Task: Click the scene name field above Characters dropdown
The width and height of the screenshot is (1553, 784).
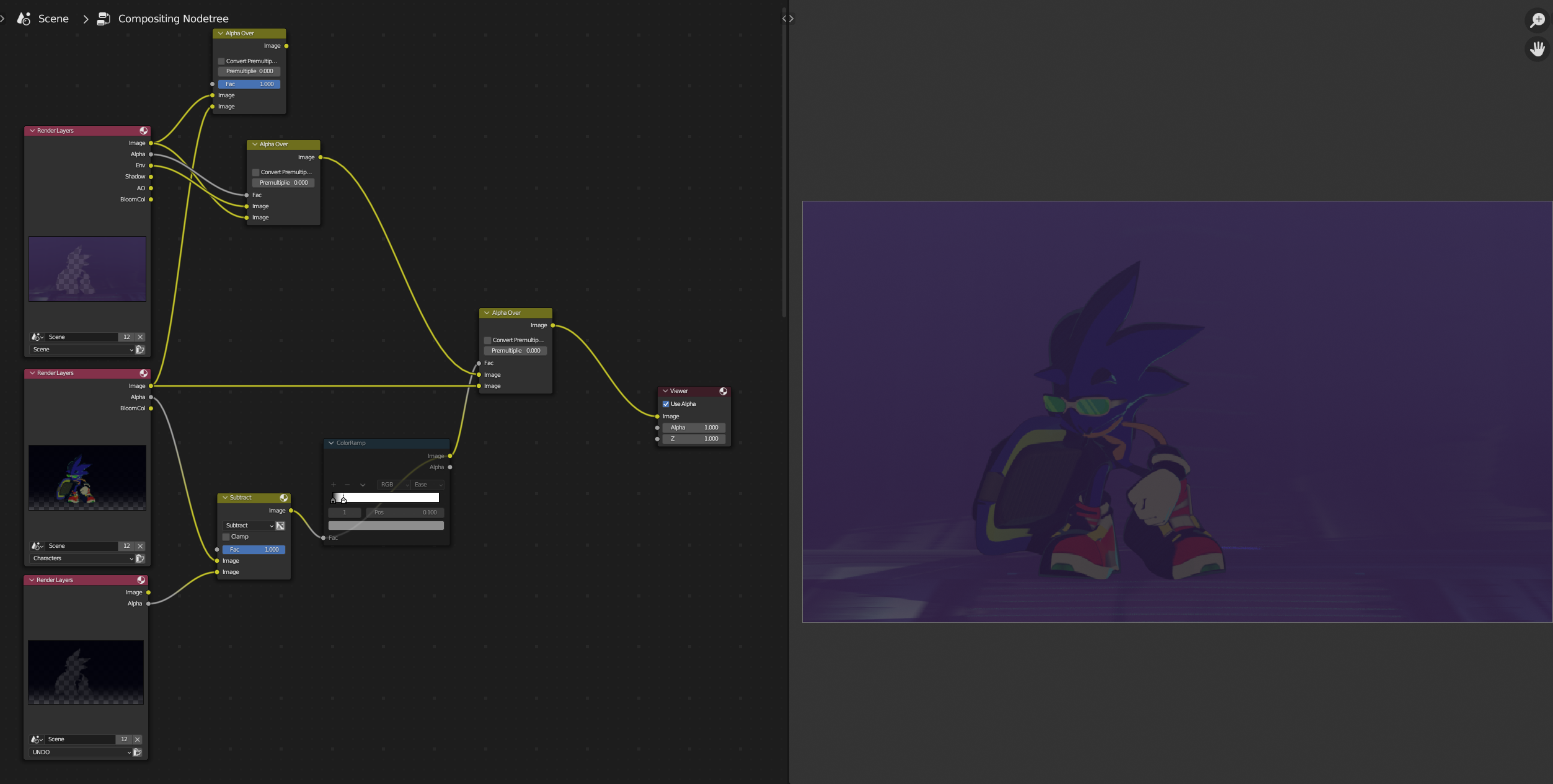Action: click(x=81, y=546)
